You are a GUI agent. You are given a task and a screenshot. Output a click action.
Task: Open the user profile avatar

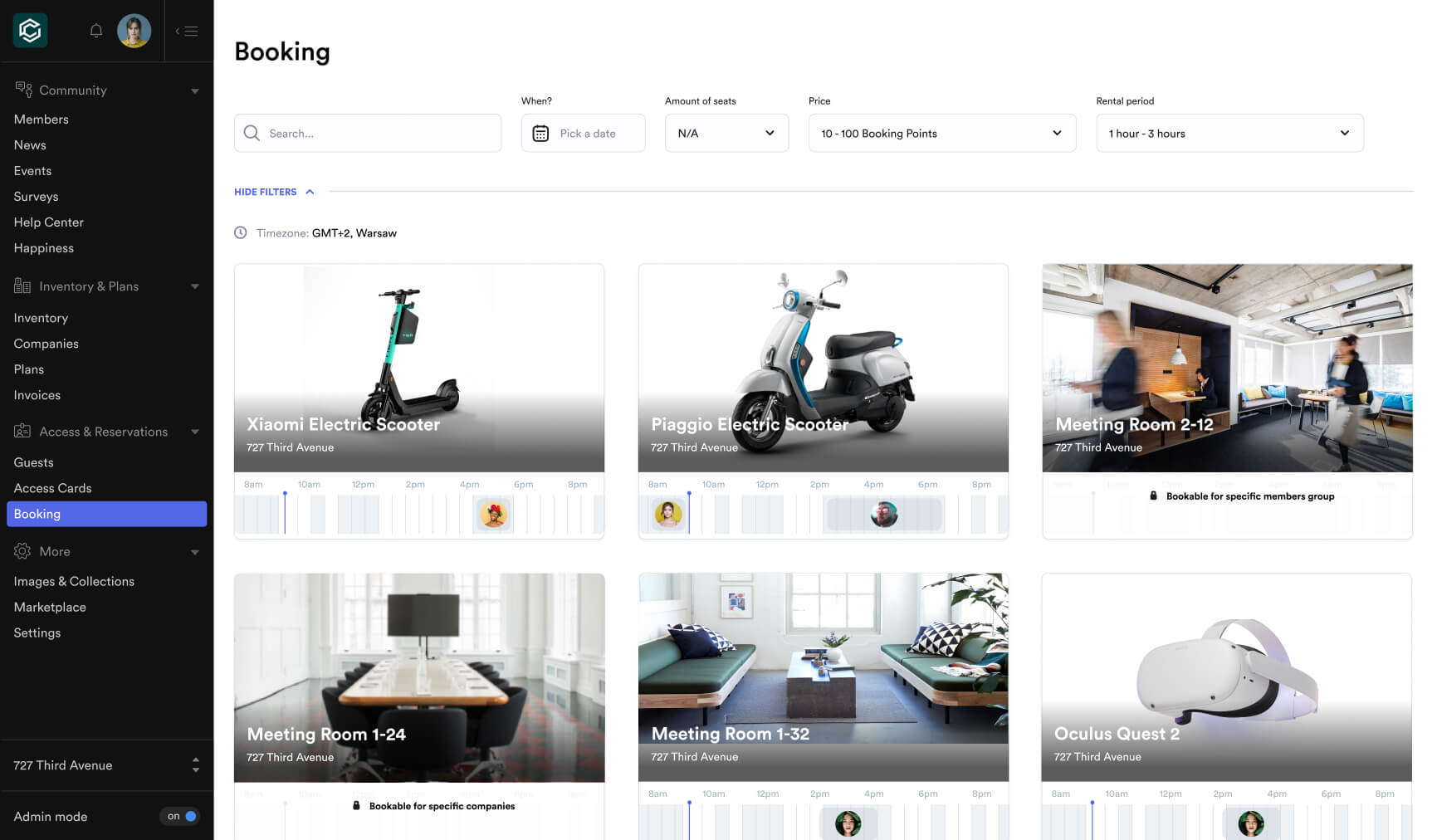[x=134, y=31]
